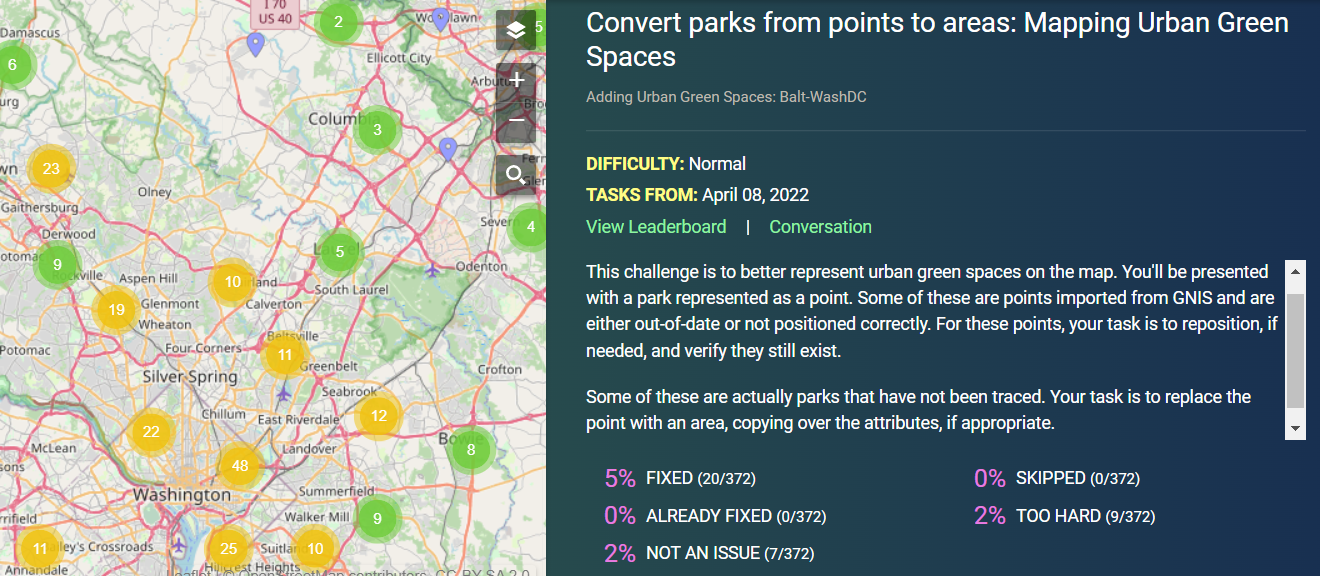1320x576 pixels.
Task: Select the purple task pin east of Columbia
Action: coord(448,149)
